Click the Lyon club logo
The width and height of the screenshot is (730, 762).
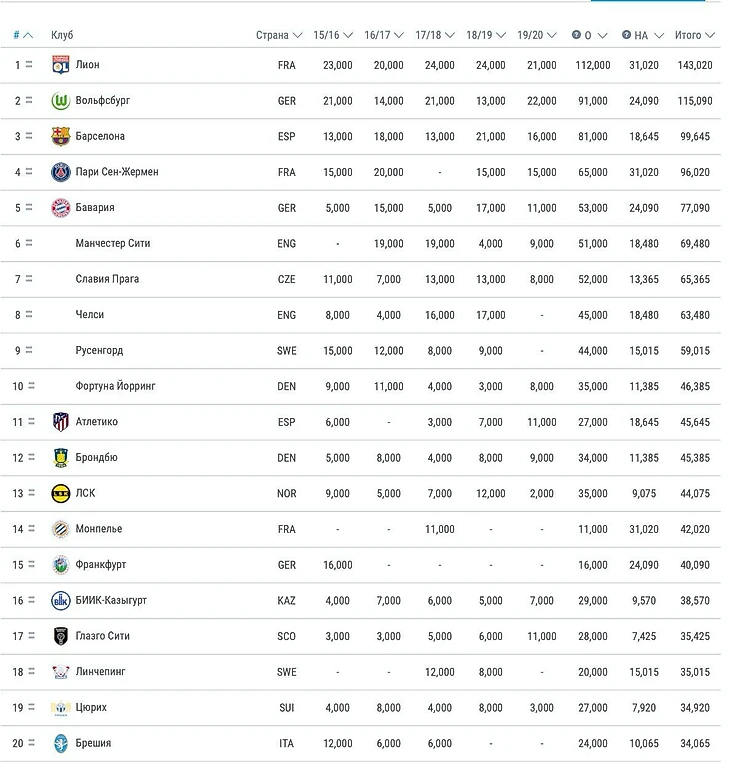(60, 65)
